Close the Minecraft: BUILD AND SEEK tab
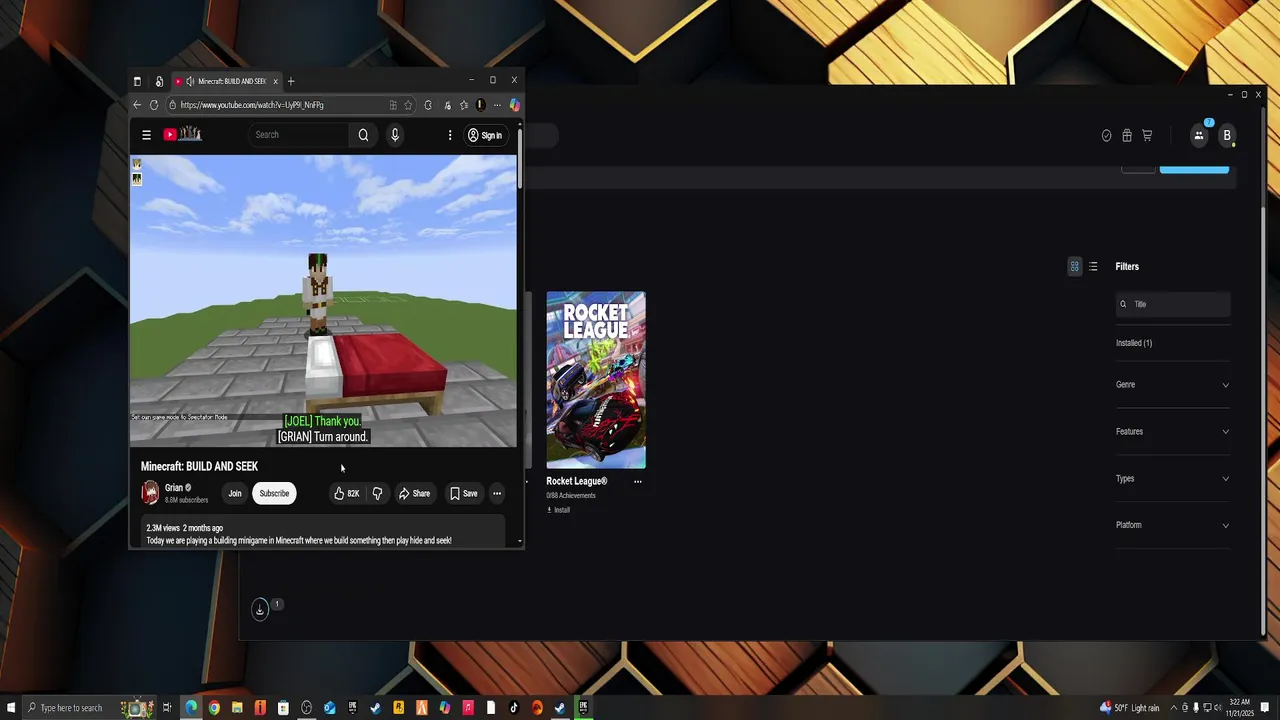 [275, 81]
